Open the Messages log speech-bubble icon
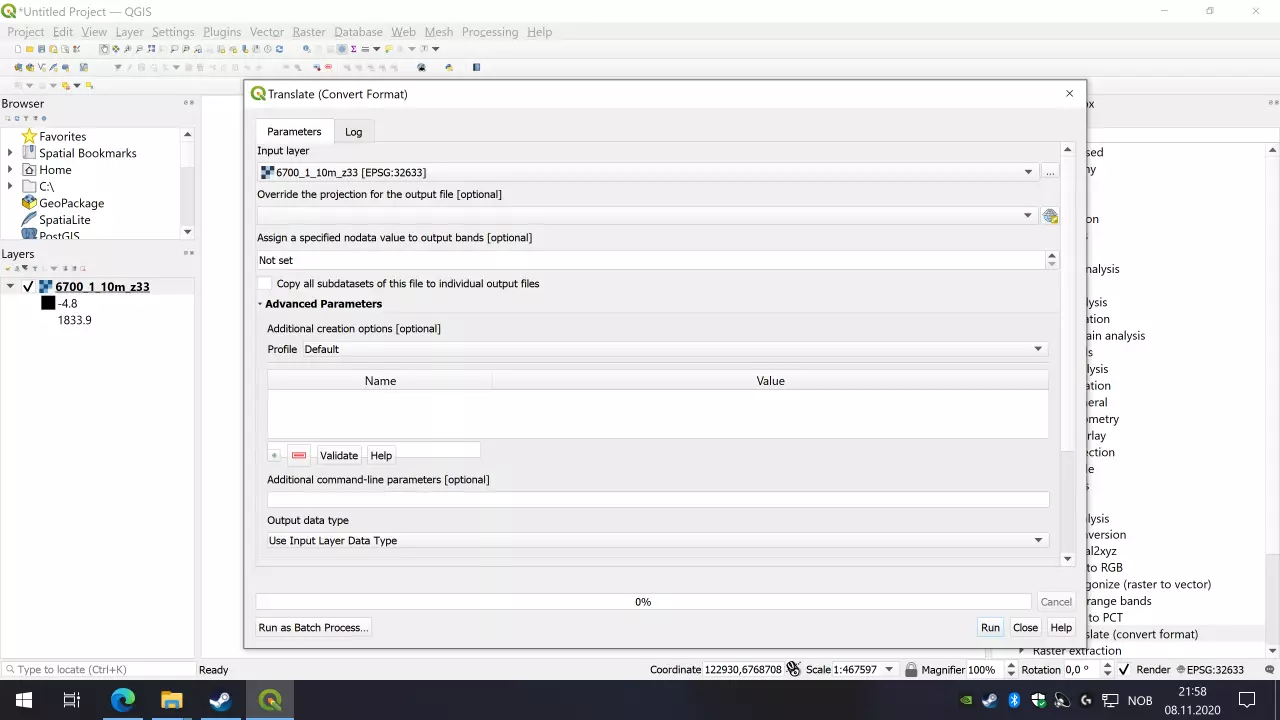Image resolution: width=1280 pixels, height=720 pixels. 1271,670
